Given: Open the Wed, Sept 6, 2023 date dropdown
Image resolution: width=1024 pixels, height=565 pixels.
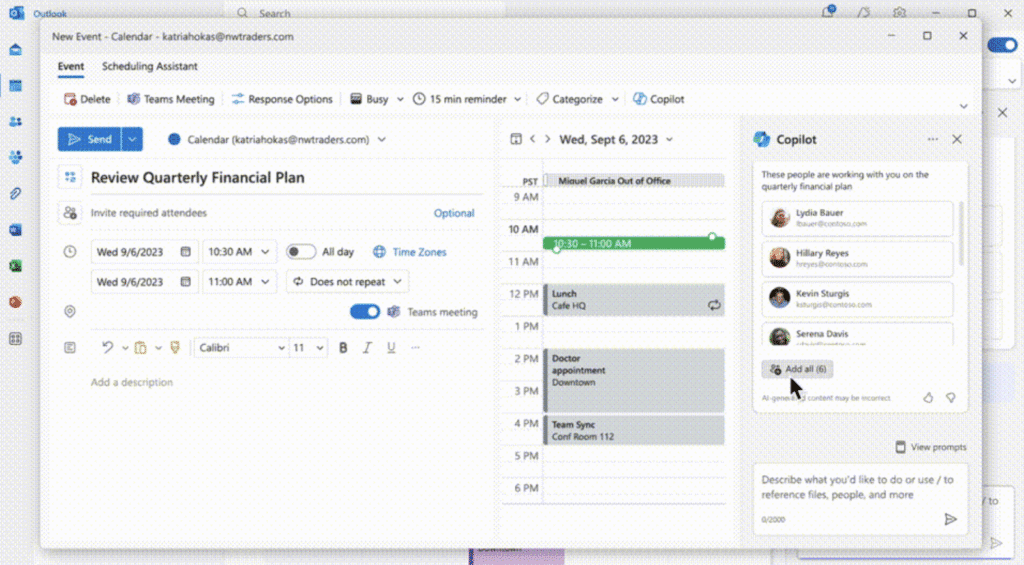Looking at the screenshot, I should [x=615, y=139].
